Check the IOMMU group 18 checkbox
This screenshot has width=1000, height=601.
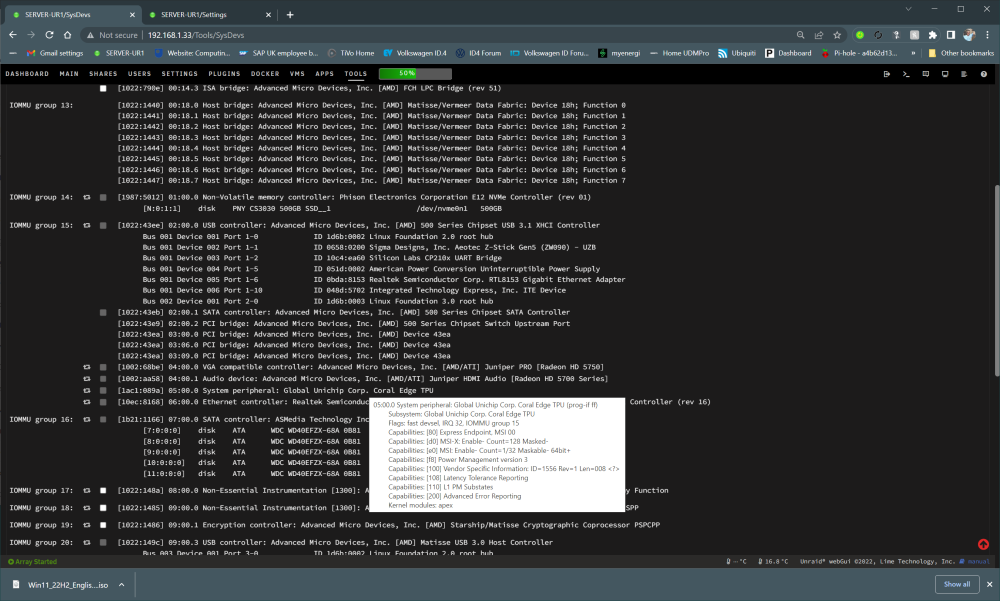103,508
